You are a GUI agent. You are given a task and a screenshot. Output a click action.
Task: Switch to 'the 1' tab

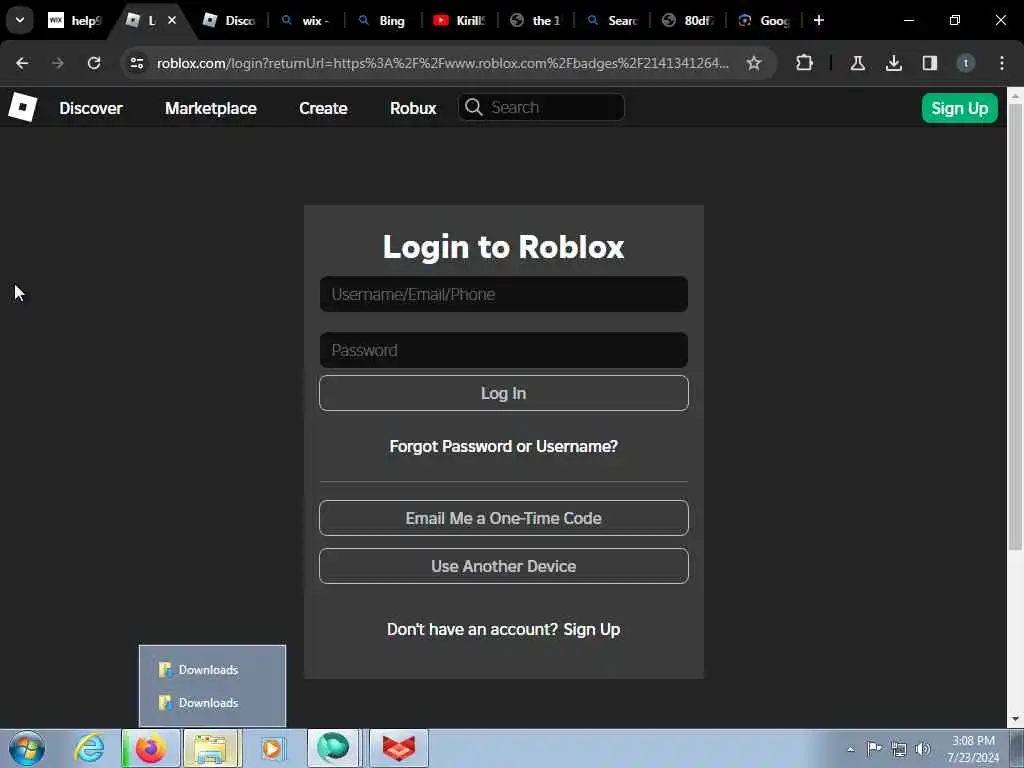tap(536, 20)
